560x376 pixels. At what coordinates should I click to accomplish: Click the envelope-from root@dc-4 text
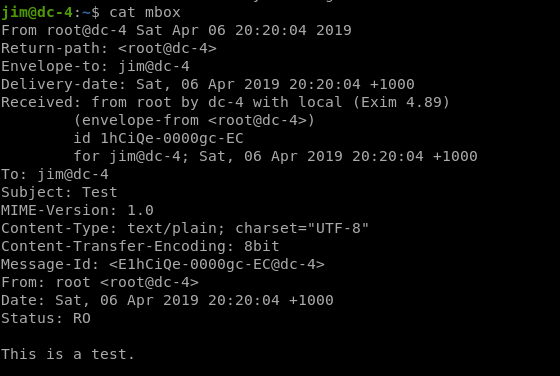pyautogui.click(x=194, y=120)
